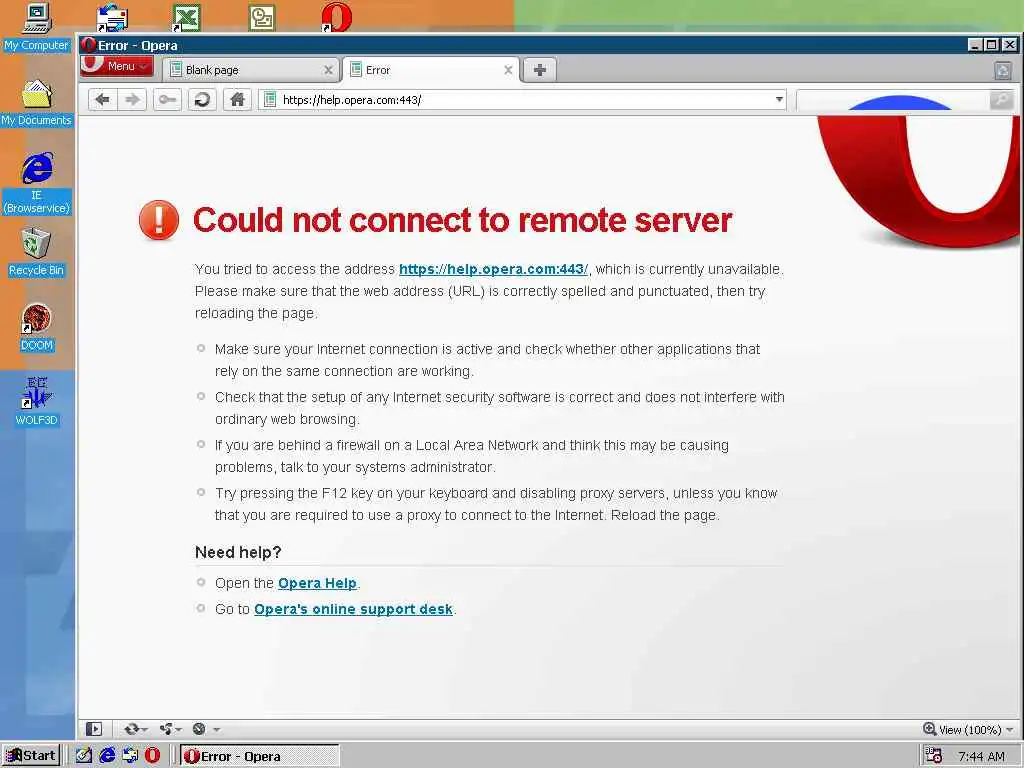The height and width of the screenshot is (768, 1024).
Task: Close the Error tab
Action: point(508,70)
